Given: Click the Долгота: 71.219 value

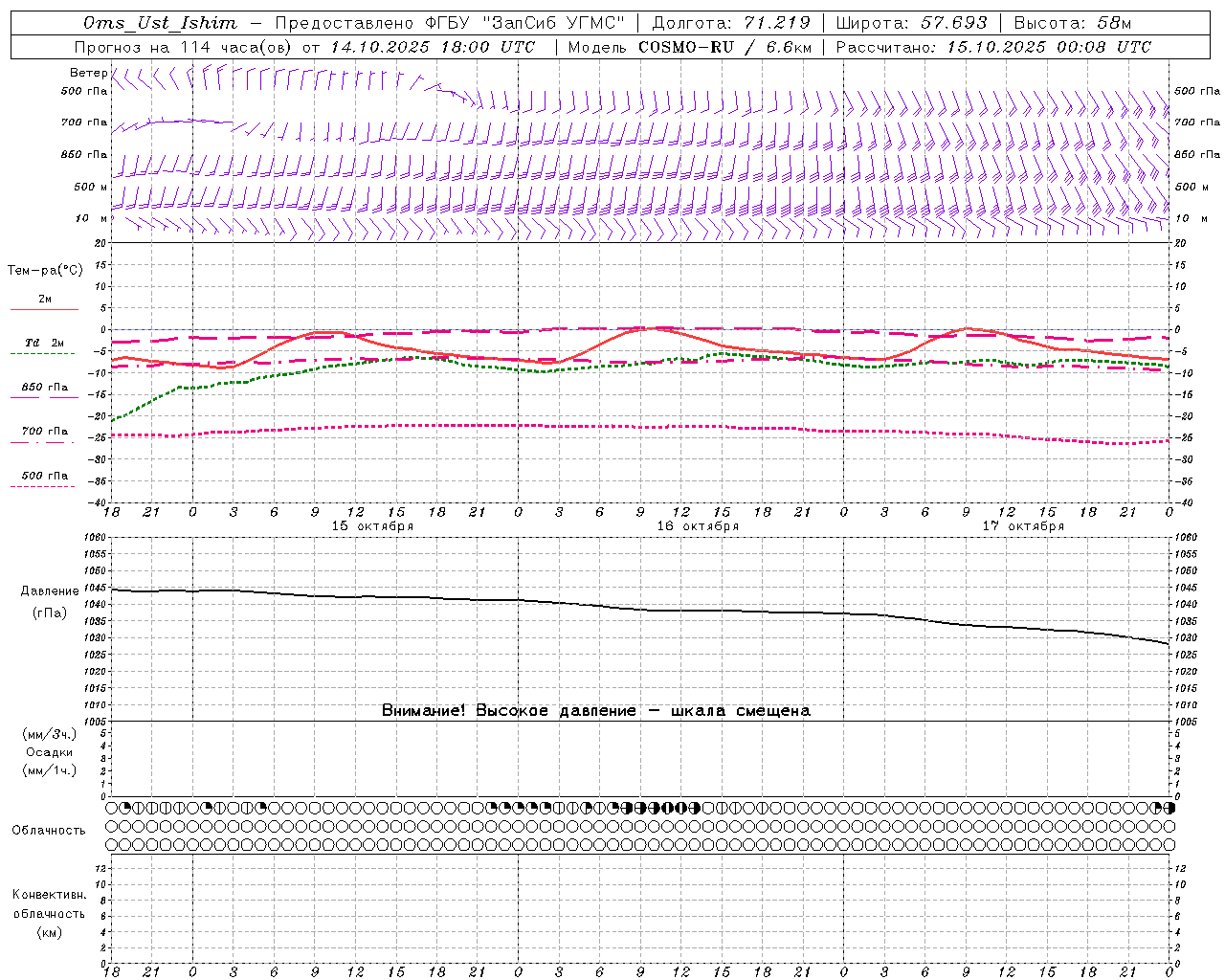Looking at the screenshot, I should (x=730, y=23).
